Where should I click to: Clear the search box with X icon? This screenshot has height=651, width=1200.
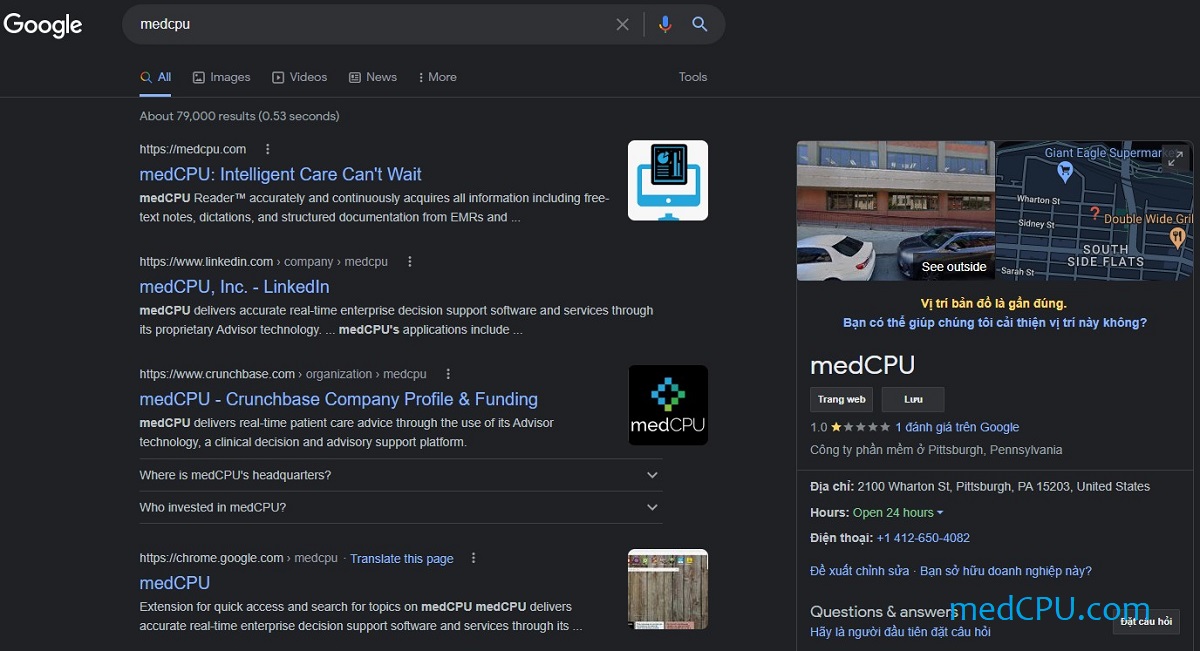click(623, 24)
